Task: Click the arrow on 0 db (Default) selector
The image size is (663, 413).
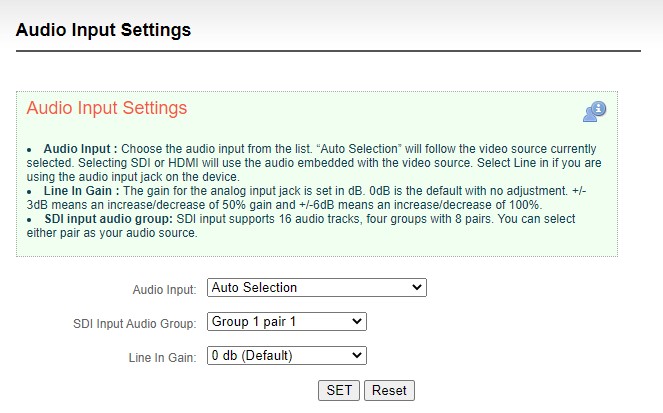Action: 356,356
